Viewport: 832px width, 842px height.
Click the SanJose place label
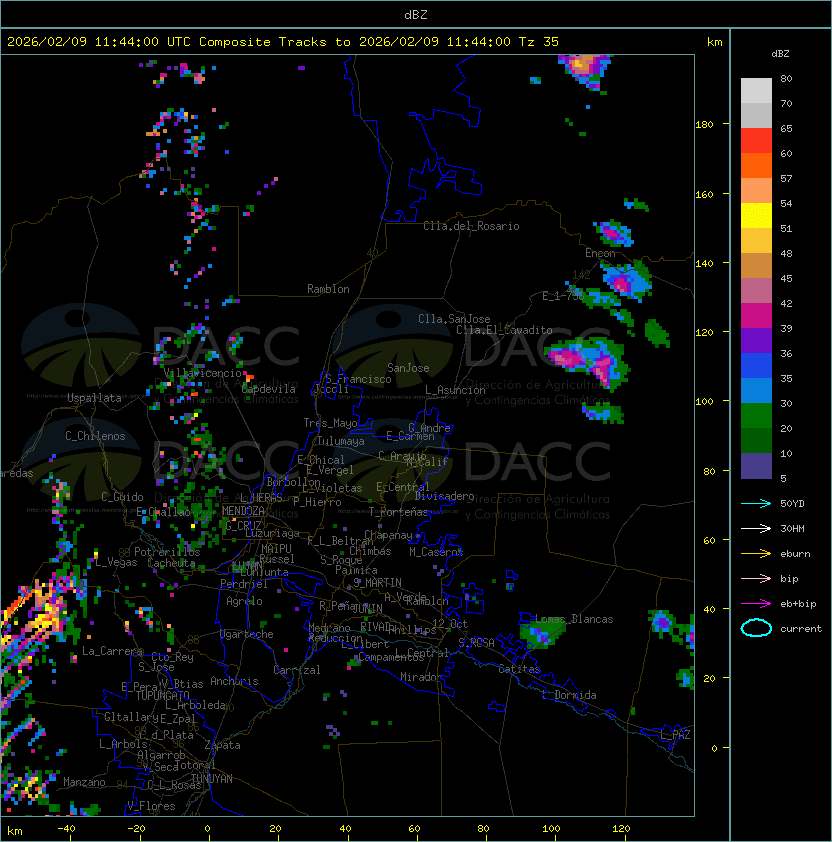(408, 368)
